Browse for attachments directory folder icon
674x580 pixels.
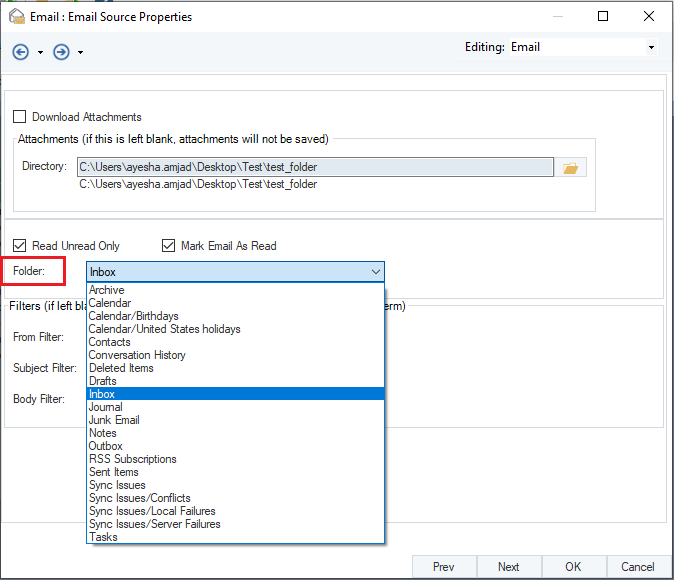pyautogui.click(x=571, y=168)
